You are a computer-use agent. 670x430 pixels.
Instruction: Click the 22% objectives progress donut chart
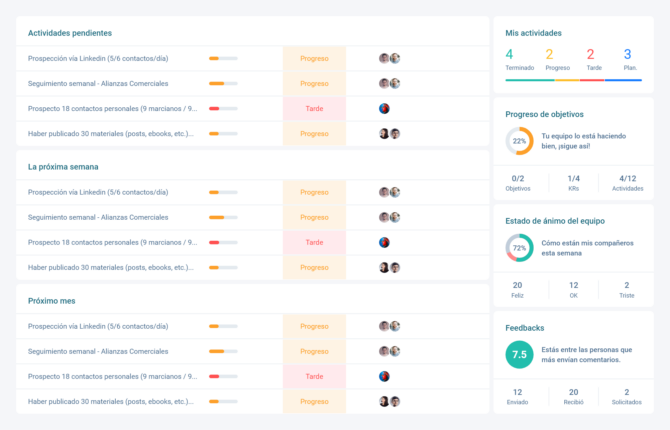click(x=519, y=141)
